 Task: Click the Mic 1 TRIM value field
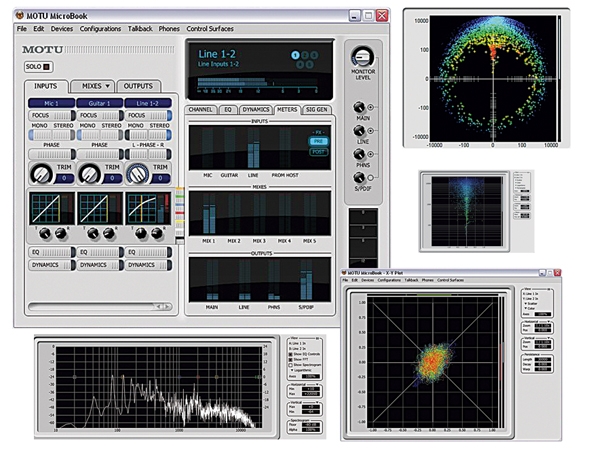point(64,178)
